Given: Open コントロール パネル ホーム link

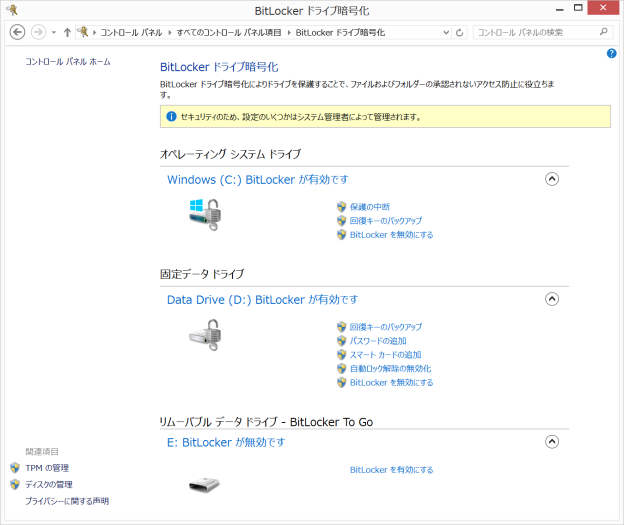Looking at the screenshot, I should pos(68,62).
